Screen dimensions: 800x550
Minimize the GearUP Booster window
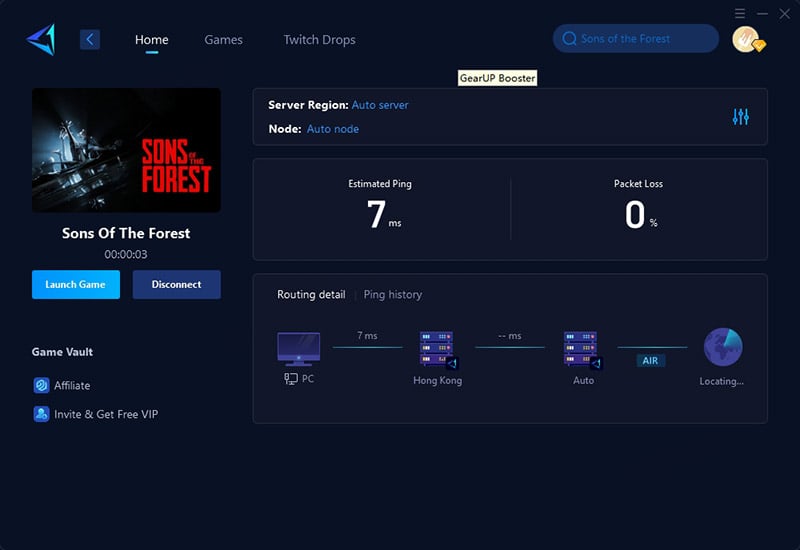(x=762, y=13)
